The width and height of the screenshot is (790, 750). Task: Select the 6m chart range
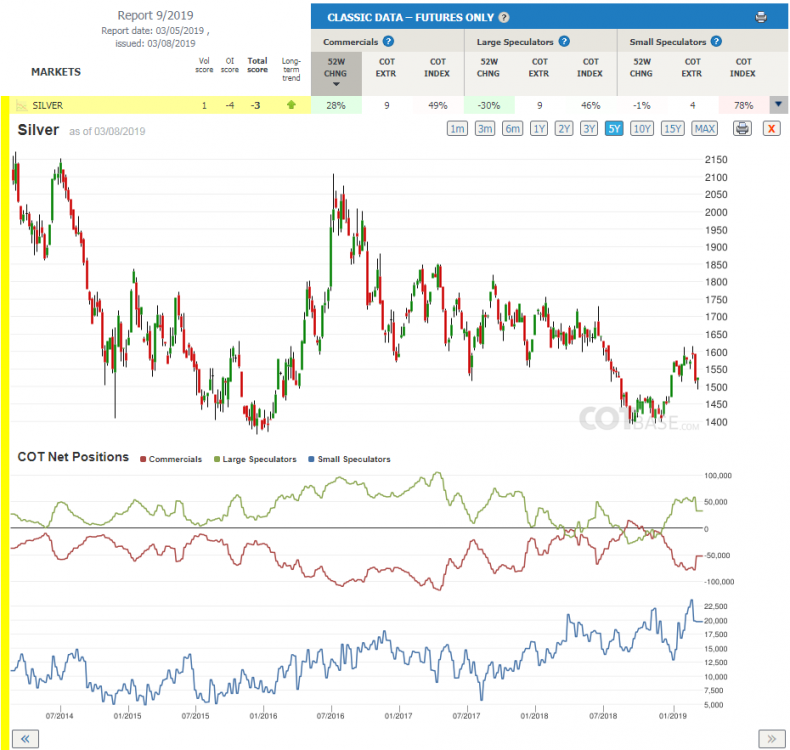tap(512, 129)
